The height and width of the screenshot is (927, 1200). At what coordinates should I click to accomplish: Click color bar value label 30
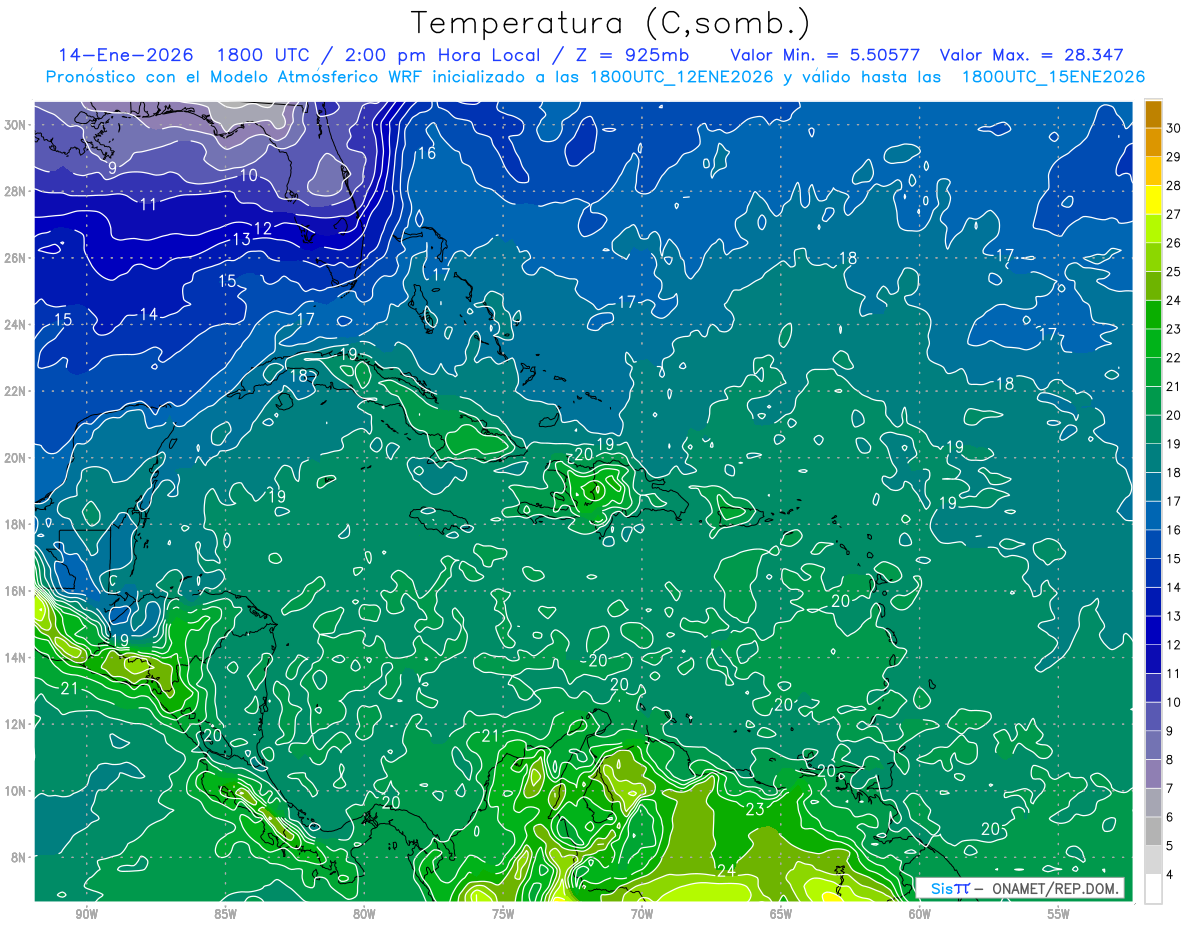[1174, 128]
